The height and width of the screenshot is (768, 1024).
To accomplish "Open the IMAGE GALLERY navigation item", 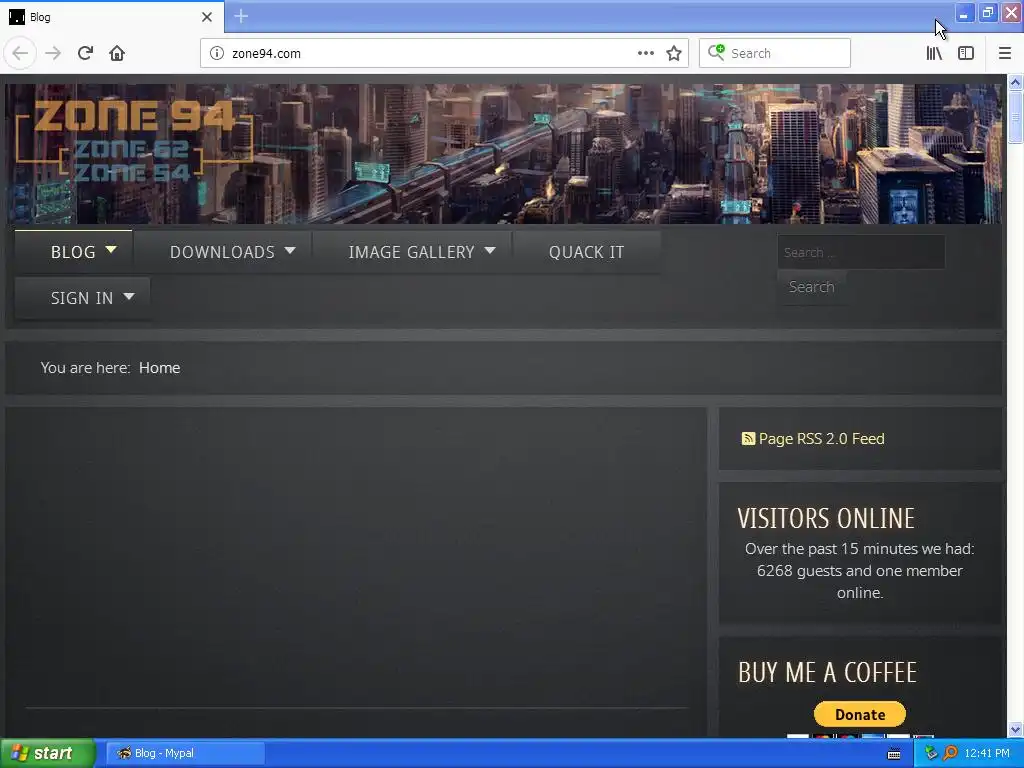I will (x=411, y=252).
